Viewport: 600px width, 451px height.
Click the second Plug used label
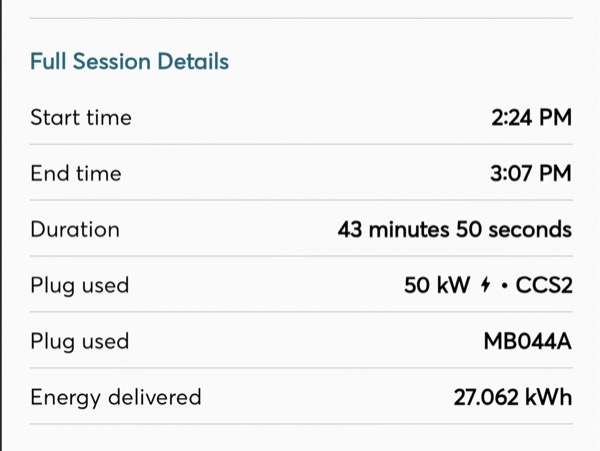pyautogui.click(x=80, y=342)
